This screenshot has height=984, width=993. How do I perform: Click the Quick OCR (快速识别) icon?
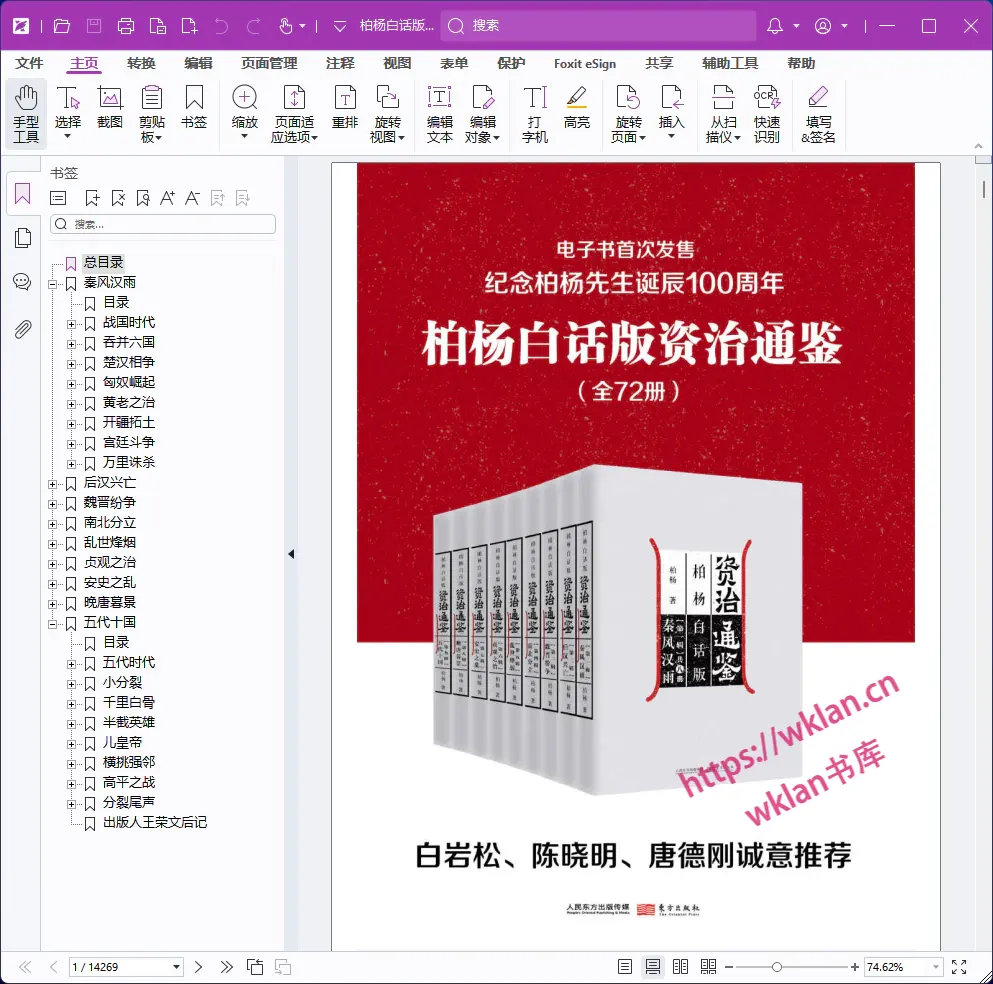[x=767, y=113]
